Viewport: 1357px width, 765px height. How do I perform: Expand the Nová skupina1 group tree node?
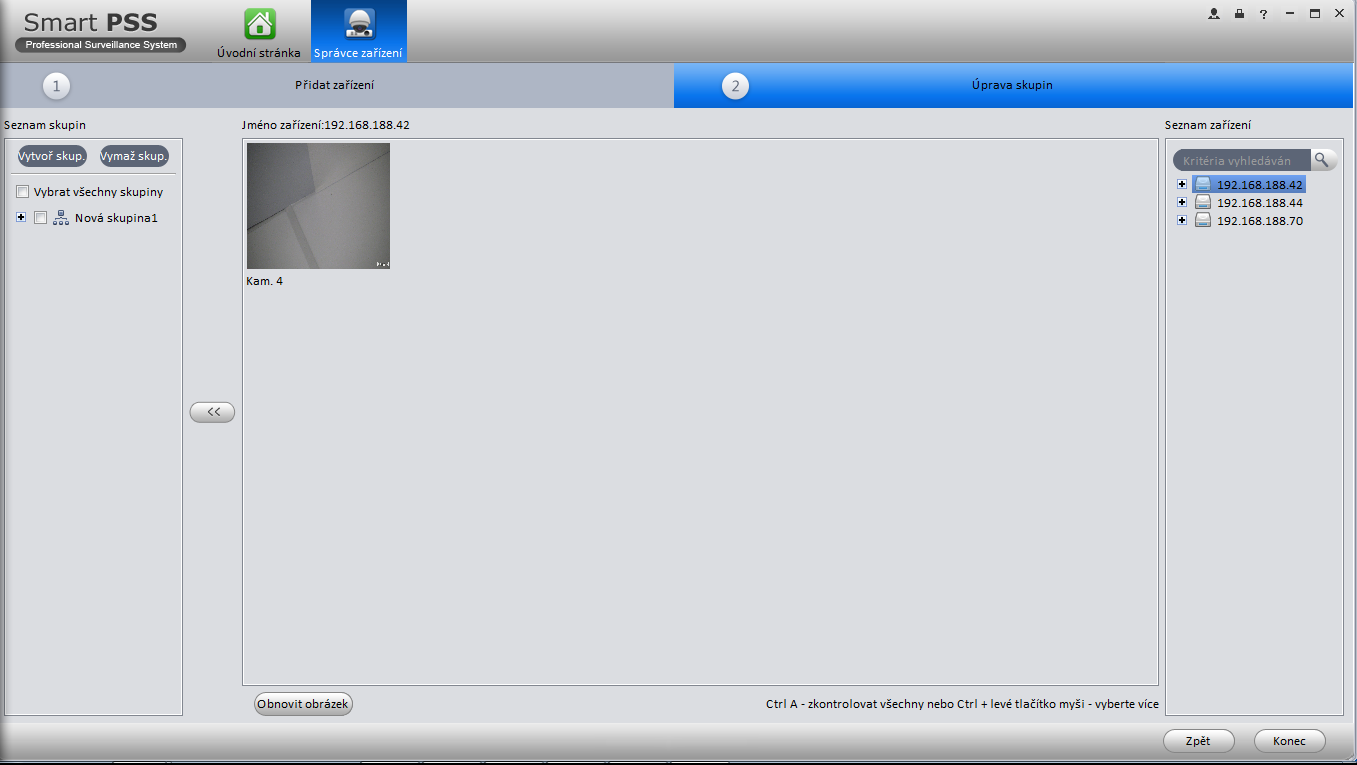tap(21, 217)
